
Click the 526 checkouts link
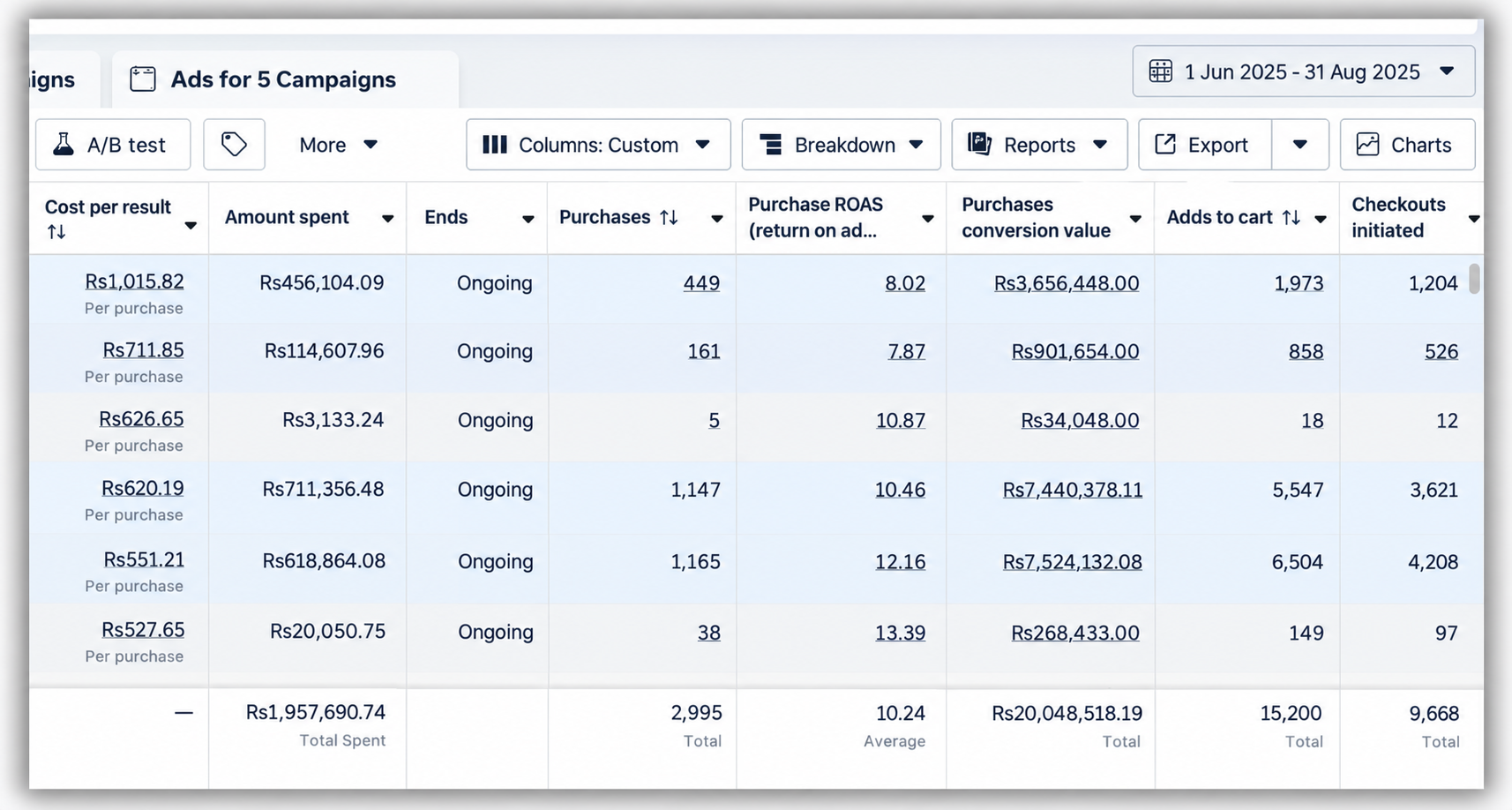(1441, 352)
